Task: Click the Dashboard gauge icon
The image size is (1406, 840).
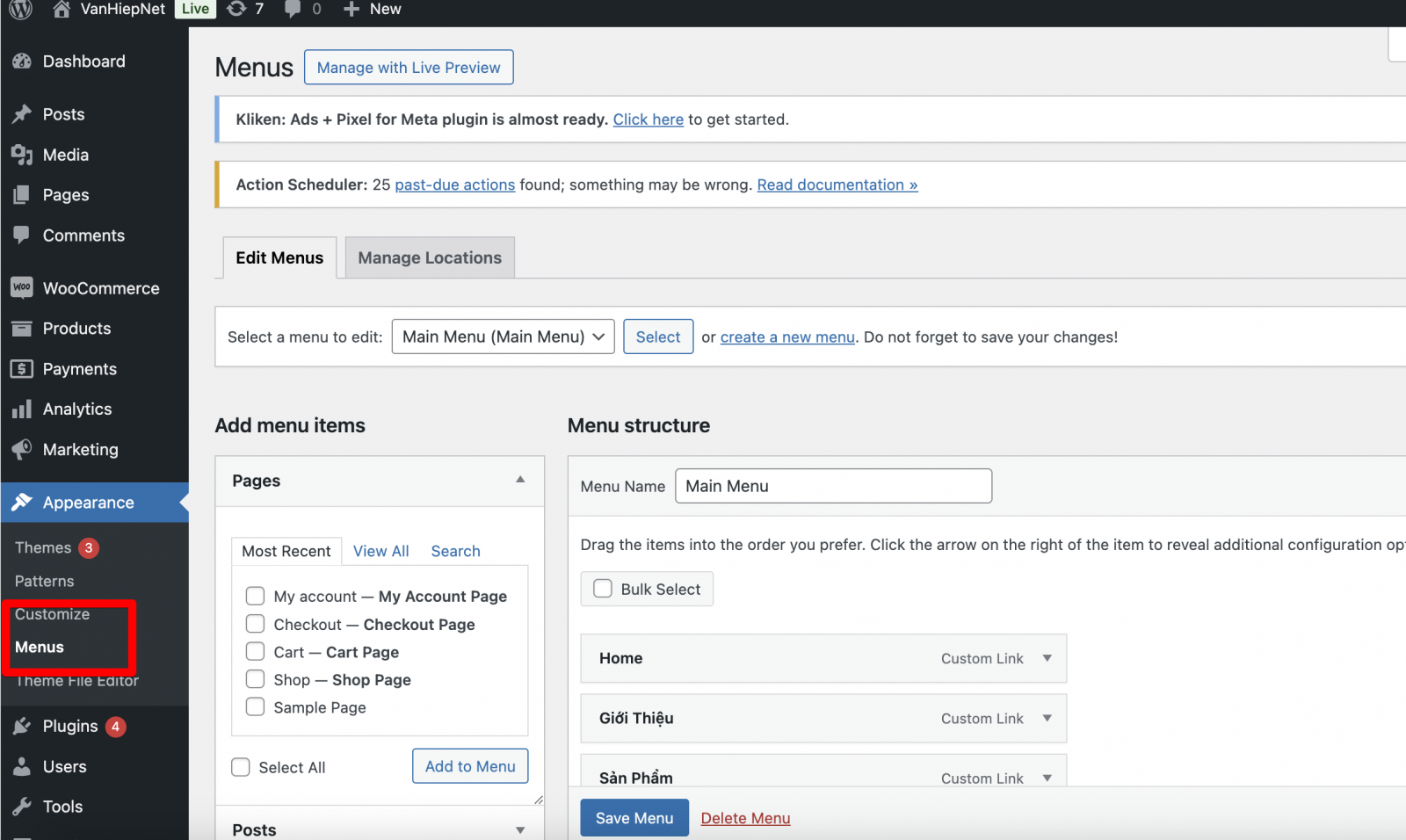Action: point(22,62)
